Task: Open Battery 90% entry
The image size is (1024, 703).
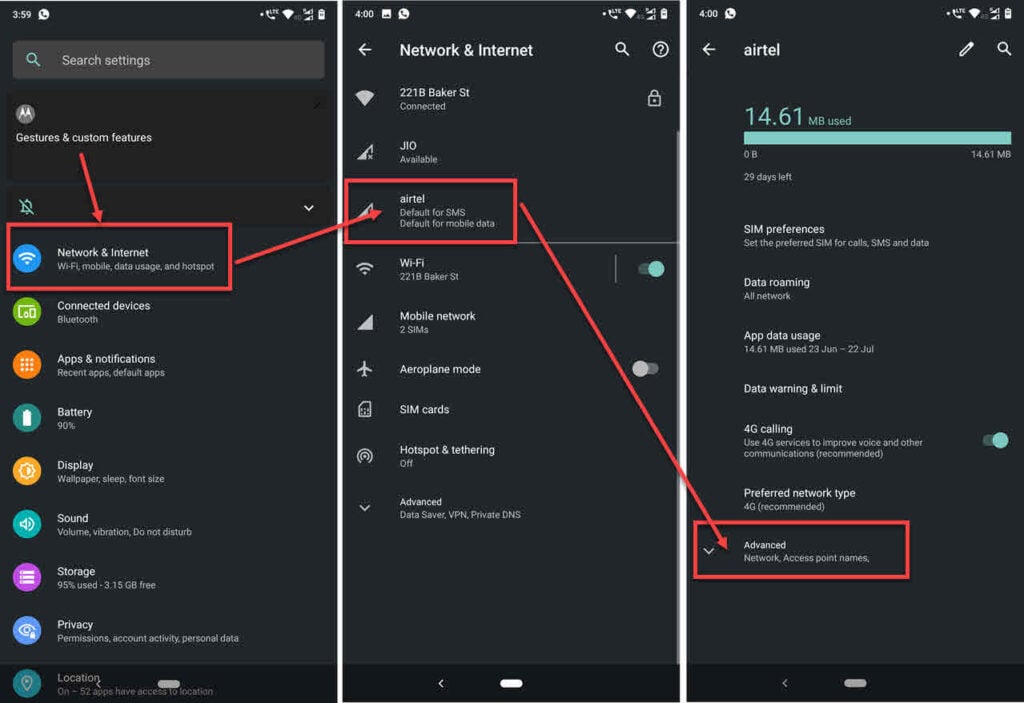Action: (x=169, y=418)
